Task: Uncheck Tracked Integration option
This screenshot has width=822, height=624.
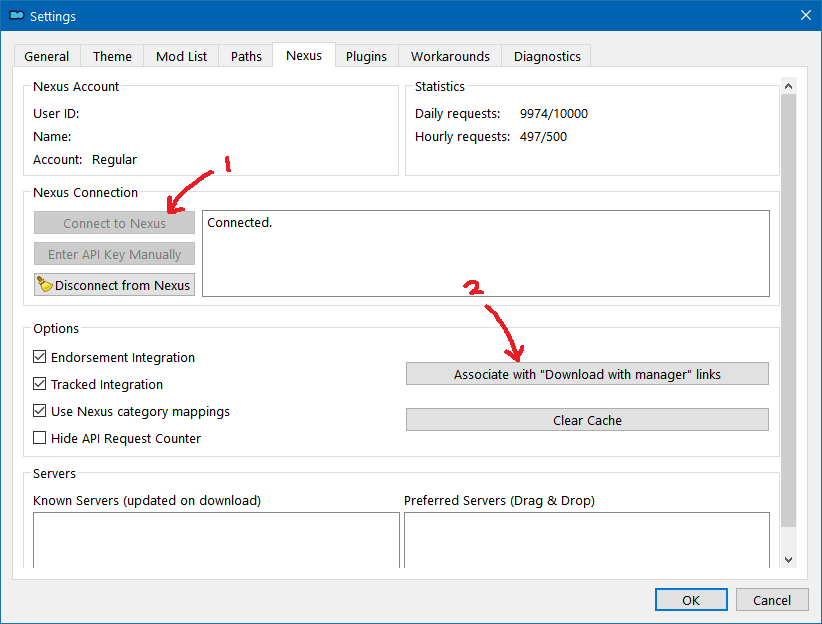Action: [40, 384]
